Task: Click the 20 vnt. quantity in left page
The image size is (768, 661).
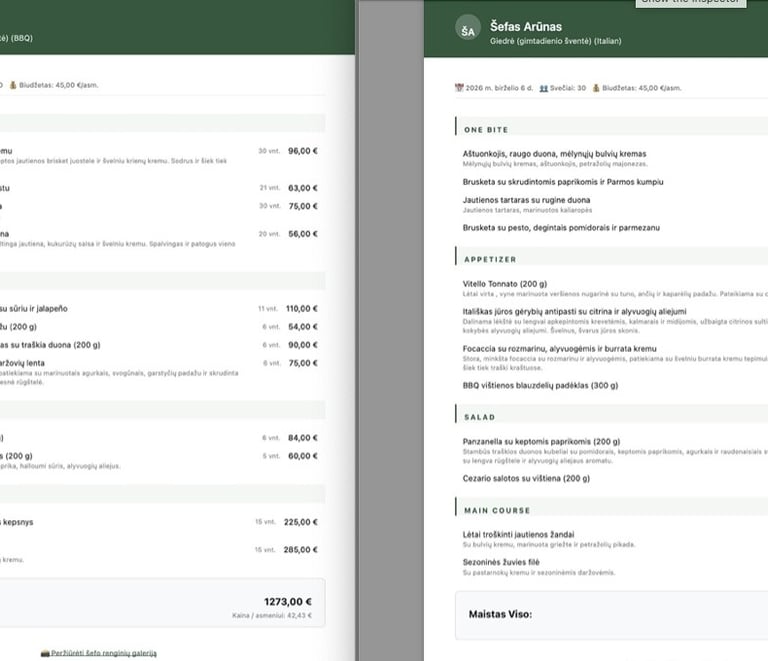Action: pyautogui.click(x=269, y=234)
